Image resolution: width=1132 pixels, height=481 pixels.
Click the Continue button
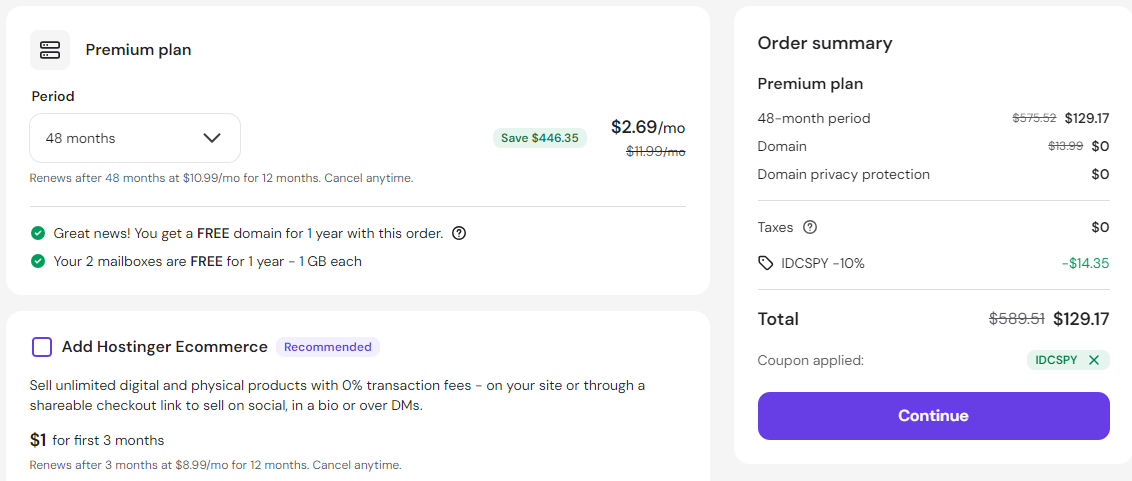coord(933,416)
